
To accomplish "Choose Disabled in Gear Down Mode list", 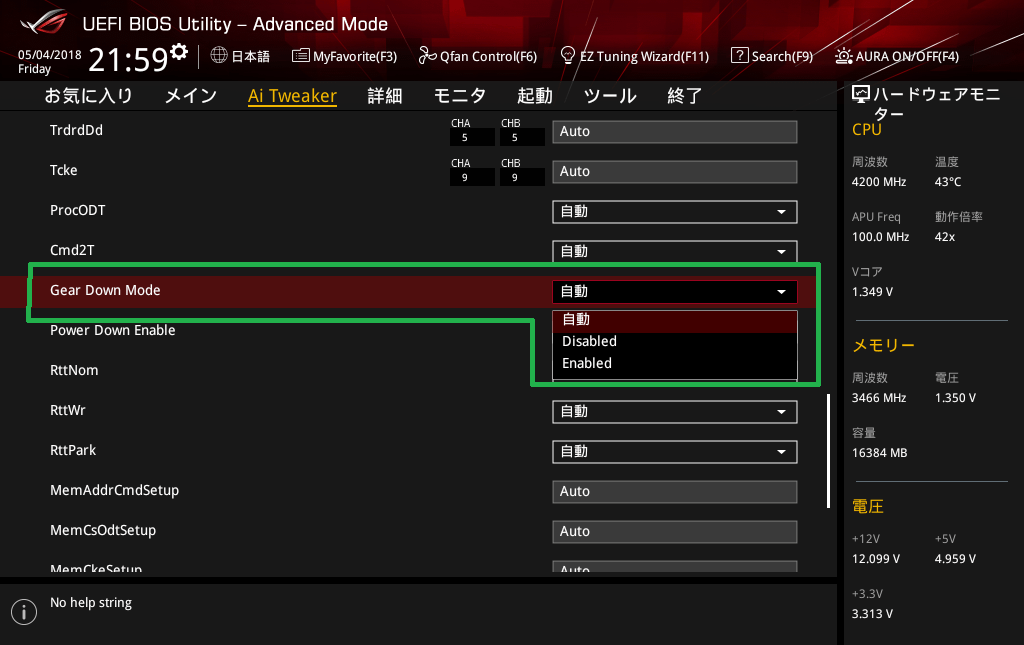I will tap(675, 341).
